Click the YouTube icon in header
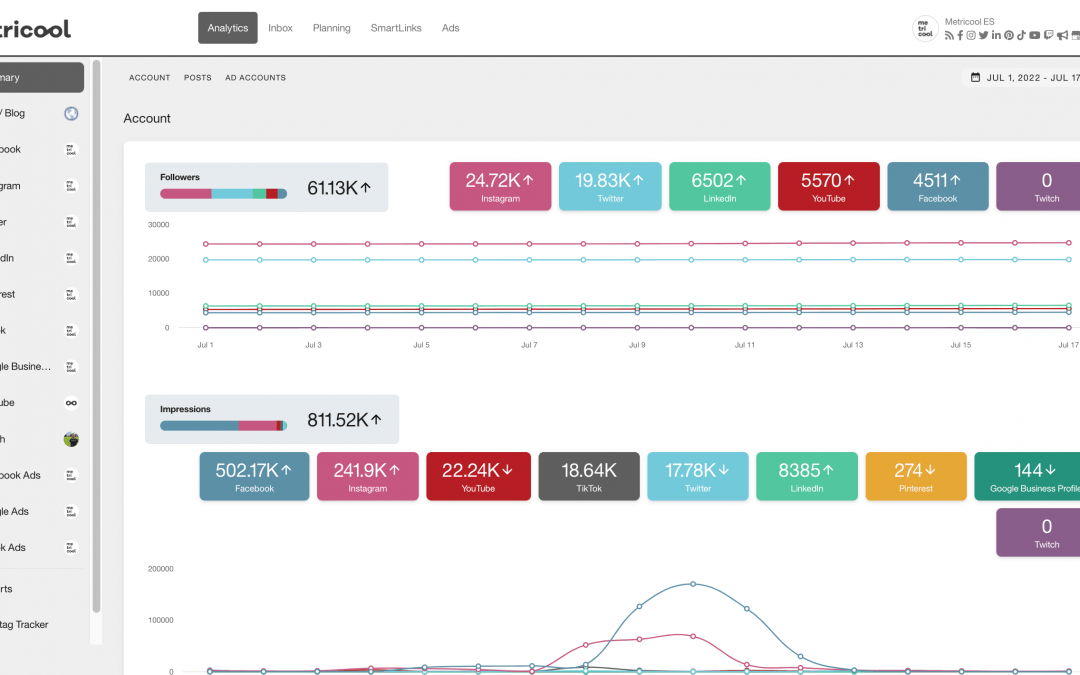1080x675 pixels. click(x=1035, y=35)
